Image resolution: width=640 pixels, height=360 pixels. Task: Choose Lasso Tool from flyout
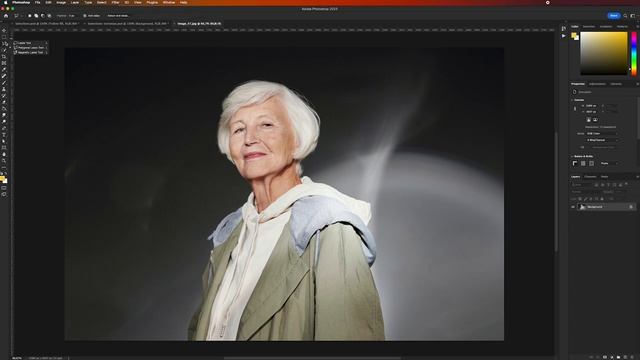pyautogui.click(x=31, y=43)
